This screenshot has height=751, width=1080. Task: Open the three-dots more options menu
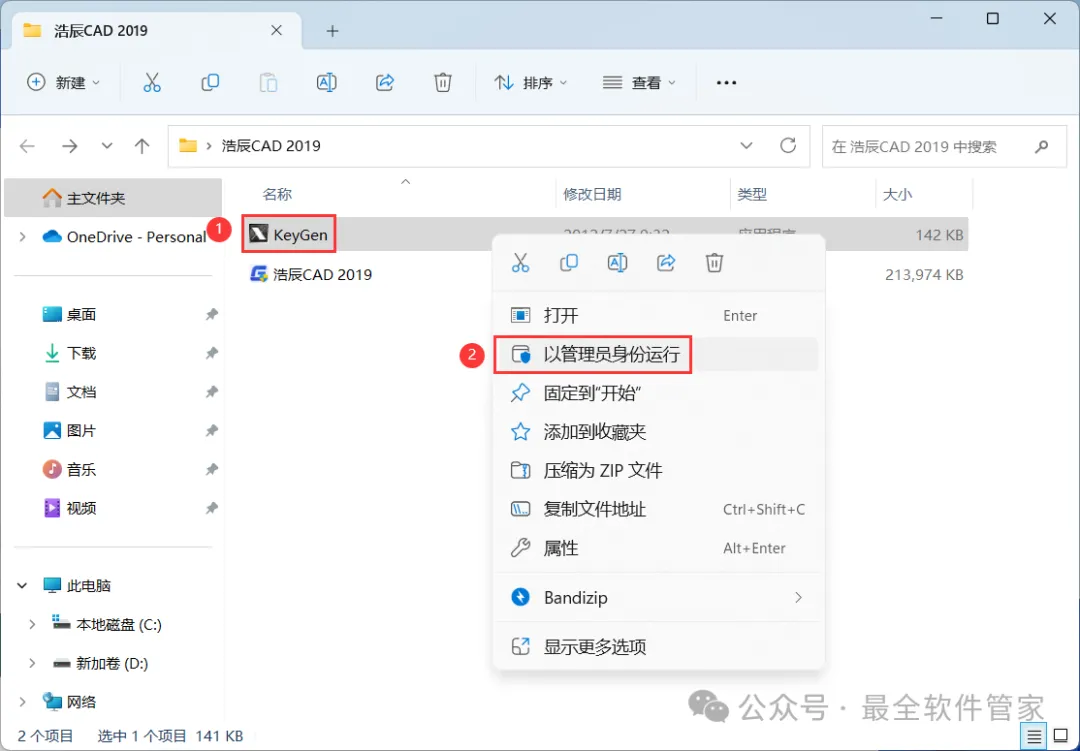pos(726,83)
